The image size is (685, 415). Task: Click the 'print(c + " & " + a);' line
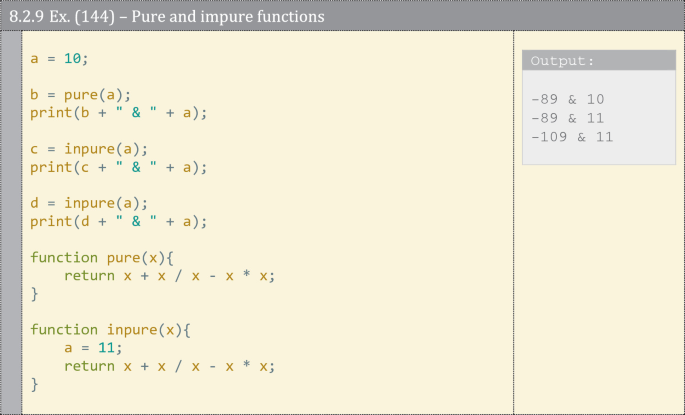tap(118, 167)
